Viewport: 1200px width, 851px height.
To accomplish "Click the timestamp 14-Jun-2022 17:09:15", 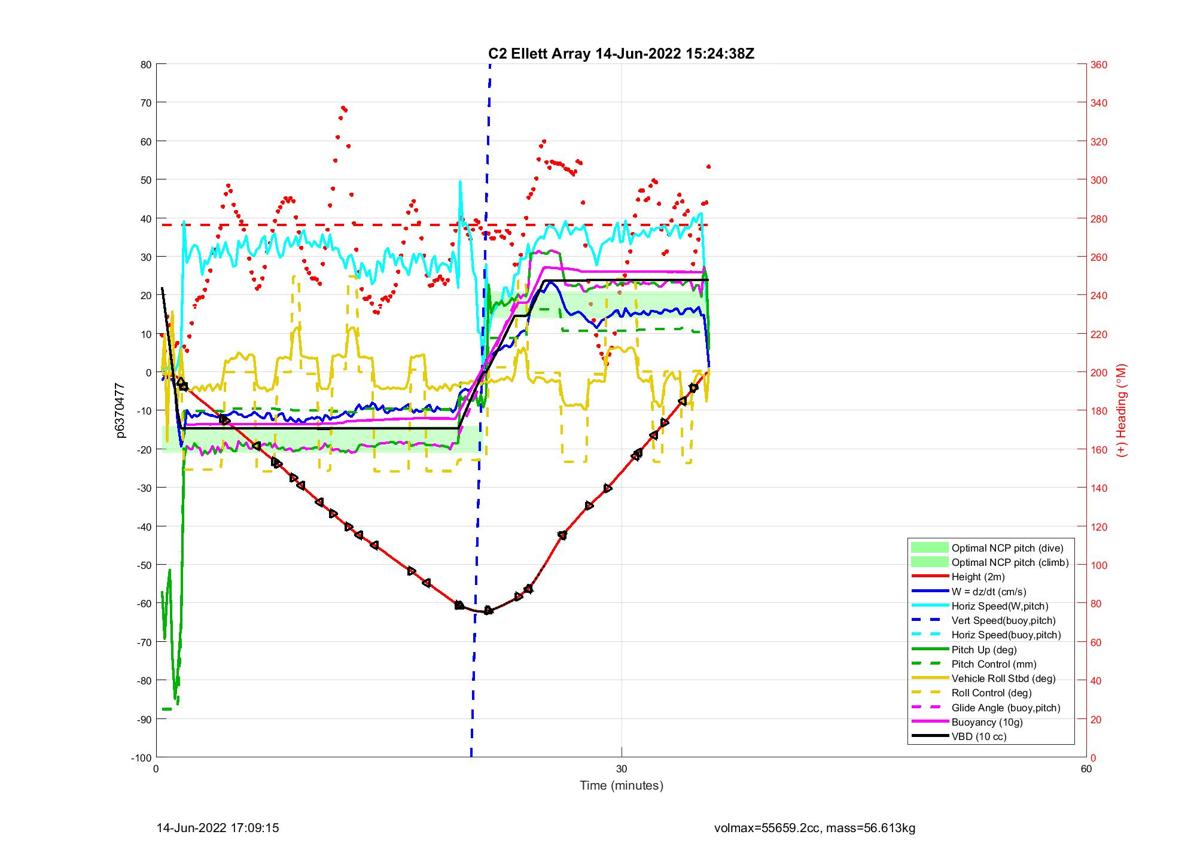I will 218,829.
